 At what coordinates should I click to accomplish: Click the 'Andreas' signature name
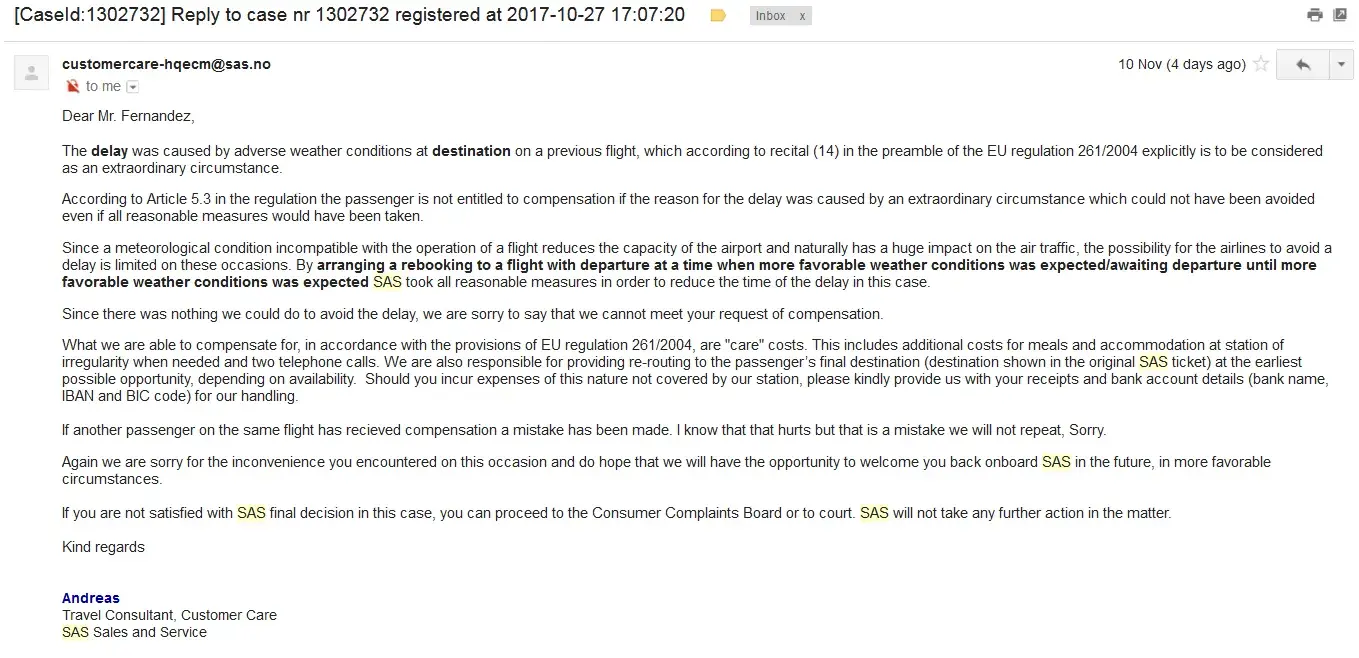point(91,598)
